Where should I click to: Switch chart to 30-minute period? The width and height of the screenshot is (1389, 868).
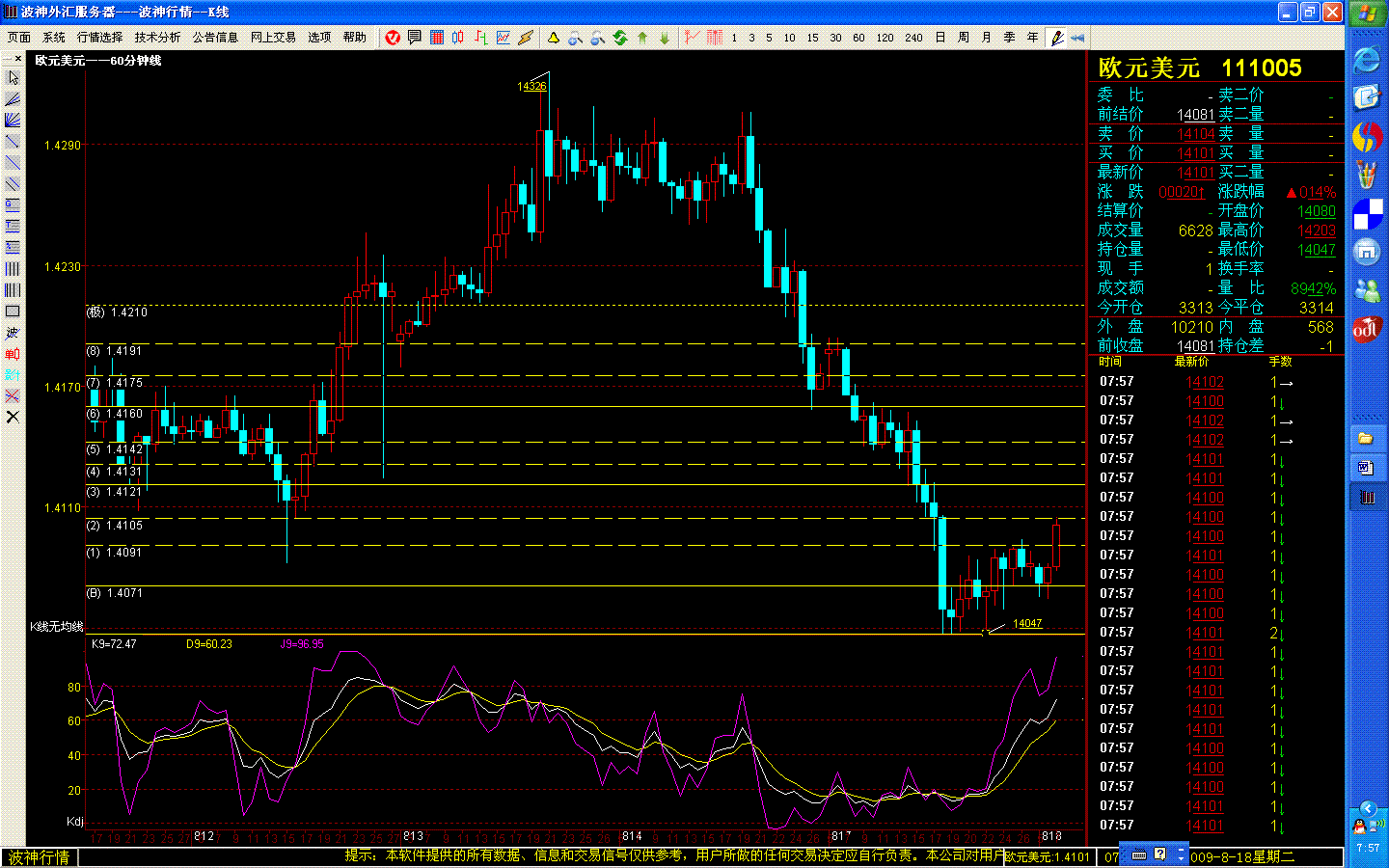[835, 38]
